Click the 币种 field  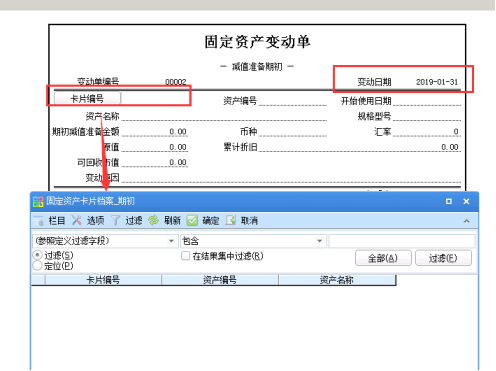click(x=293, y=131)
